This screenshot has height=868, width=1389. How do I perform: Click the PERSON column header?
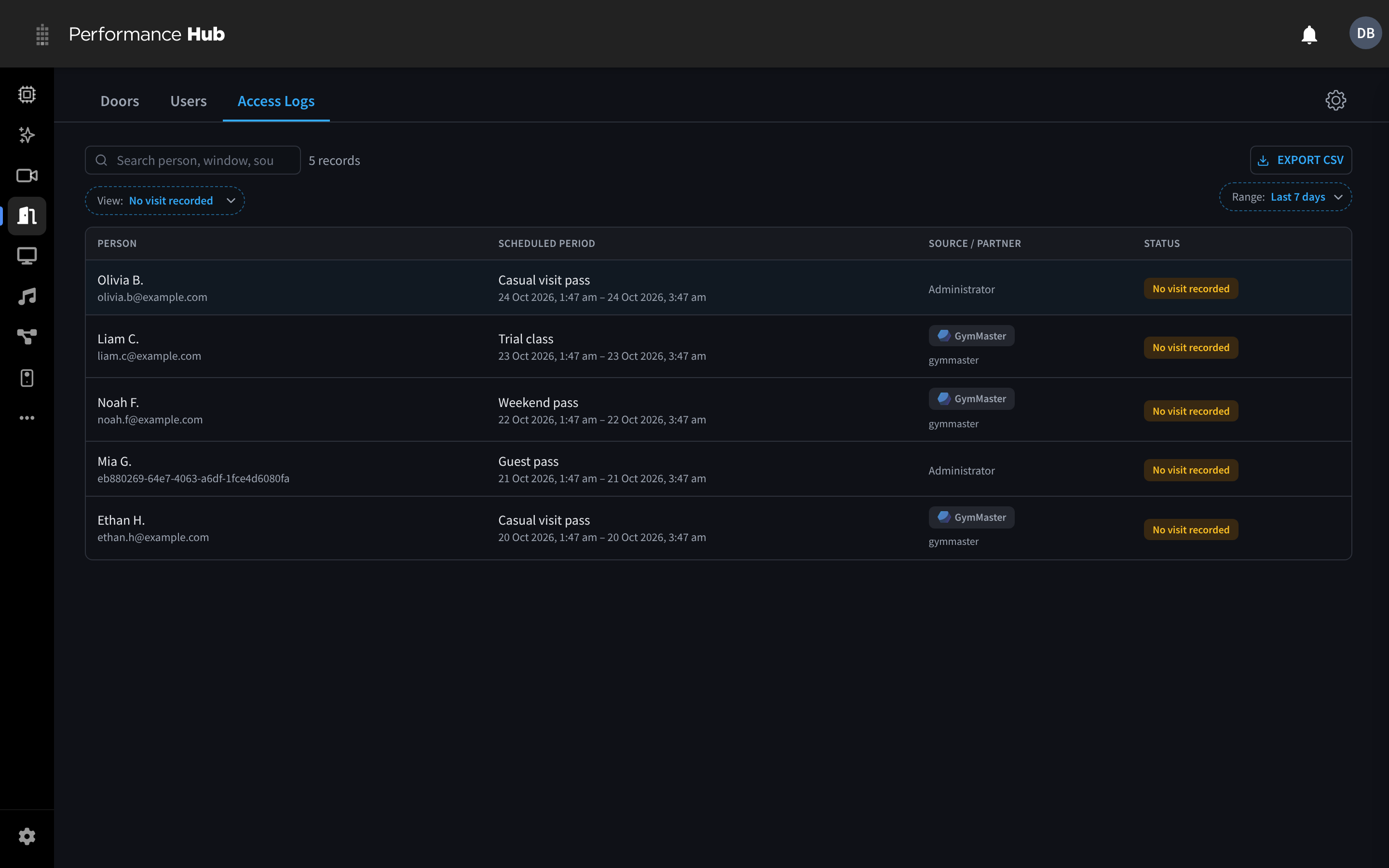coord(117,244)
